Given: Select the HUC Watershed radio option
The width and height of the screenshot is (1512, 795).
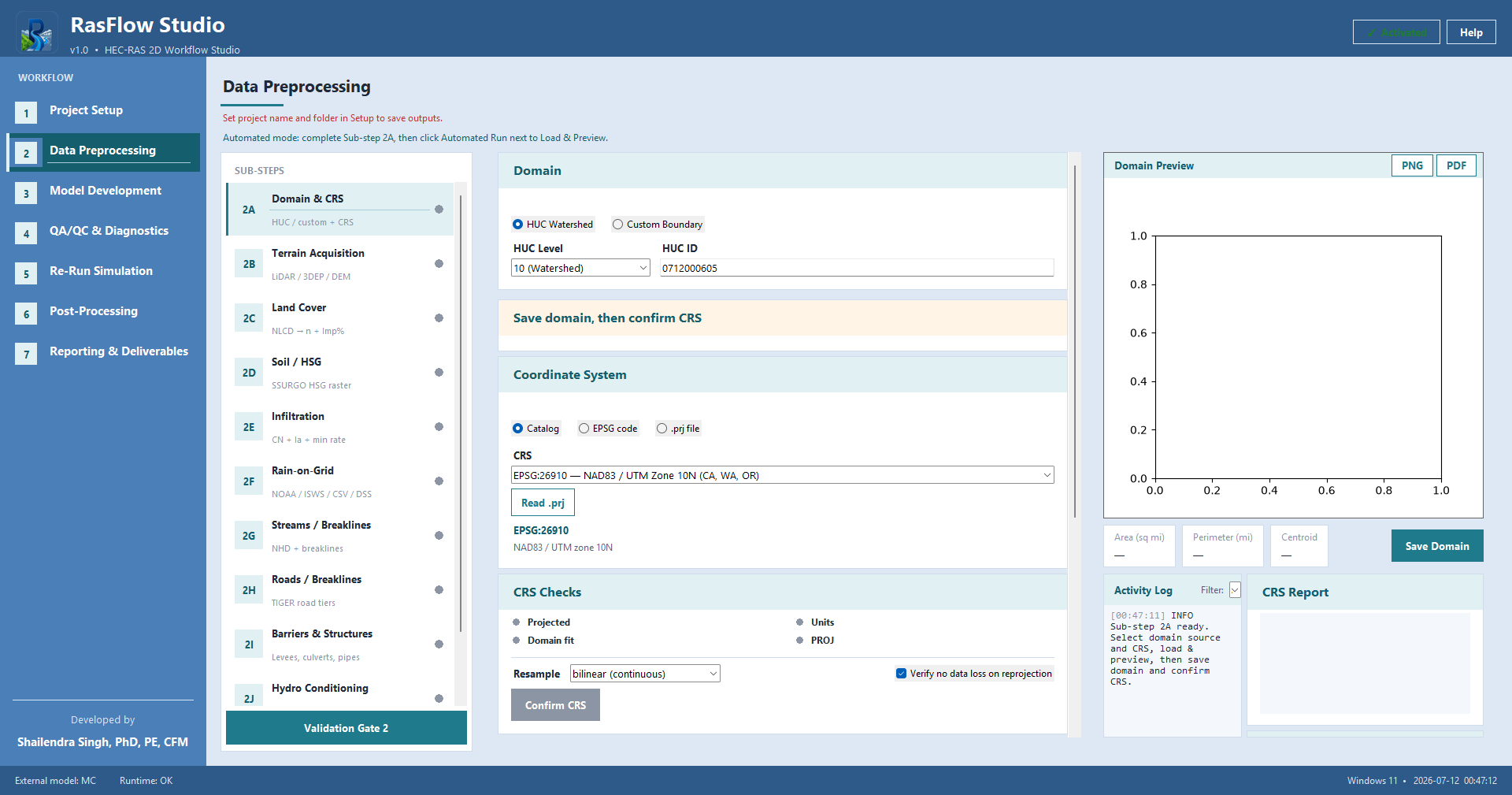Looking at the screenshot, I should (x=553, y=225).
